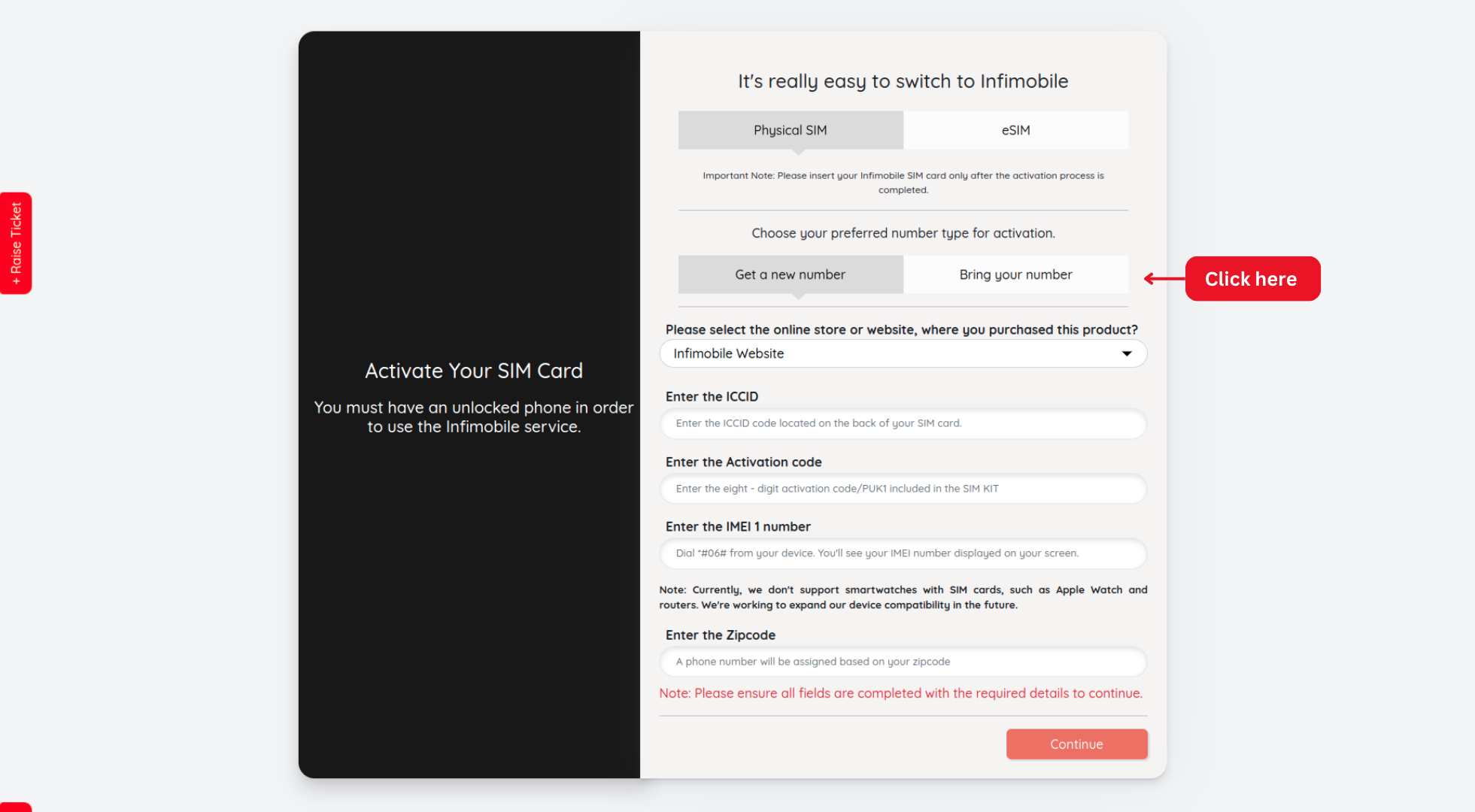Click the dropdown caret arrow for store selection
The width and height of the screenshot is (1475, 812).
pos(1127,353)
